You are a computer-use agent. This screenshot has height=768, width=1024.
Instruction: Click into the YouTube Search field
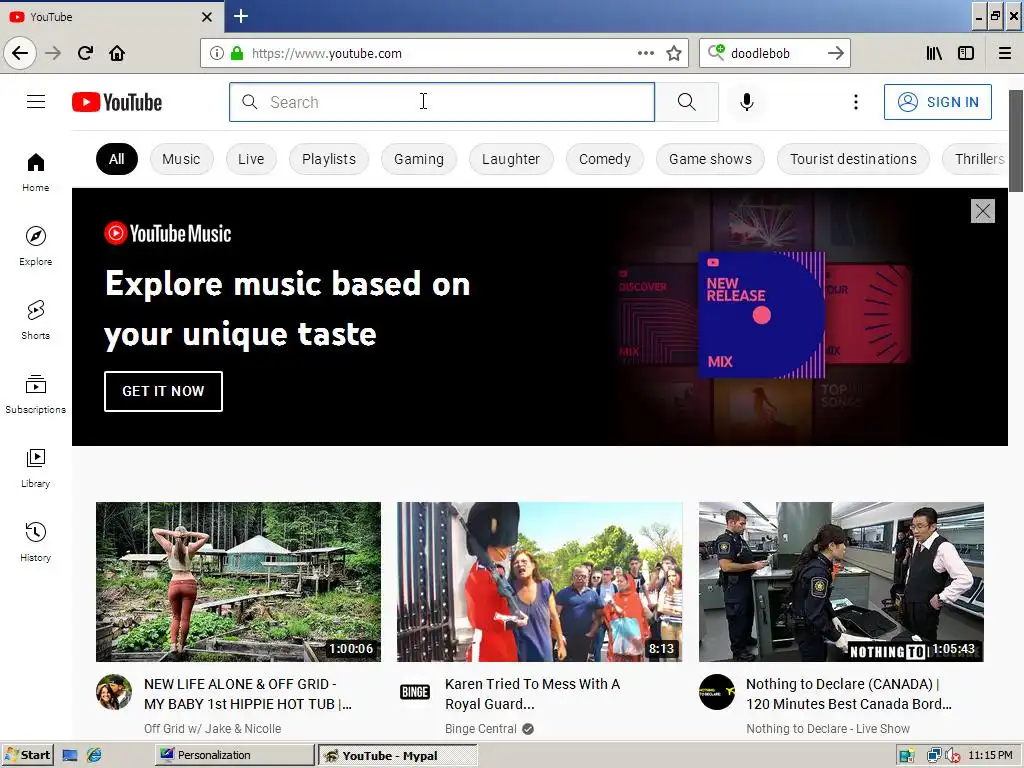[441, 102]
